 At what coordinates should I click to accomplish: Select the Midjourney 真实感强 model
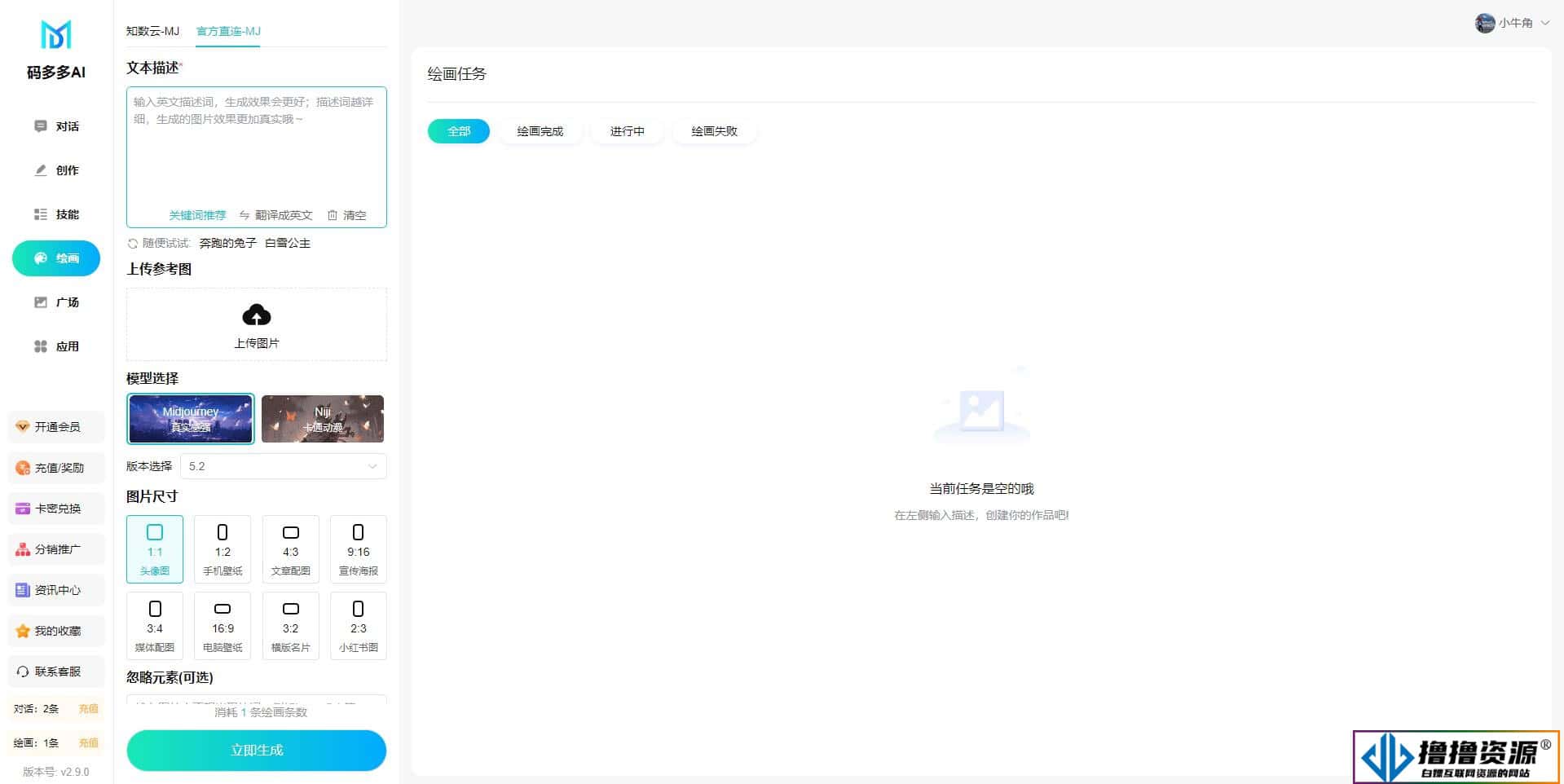191,419
